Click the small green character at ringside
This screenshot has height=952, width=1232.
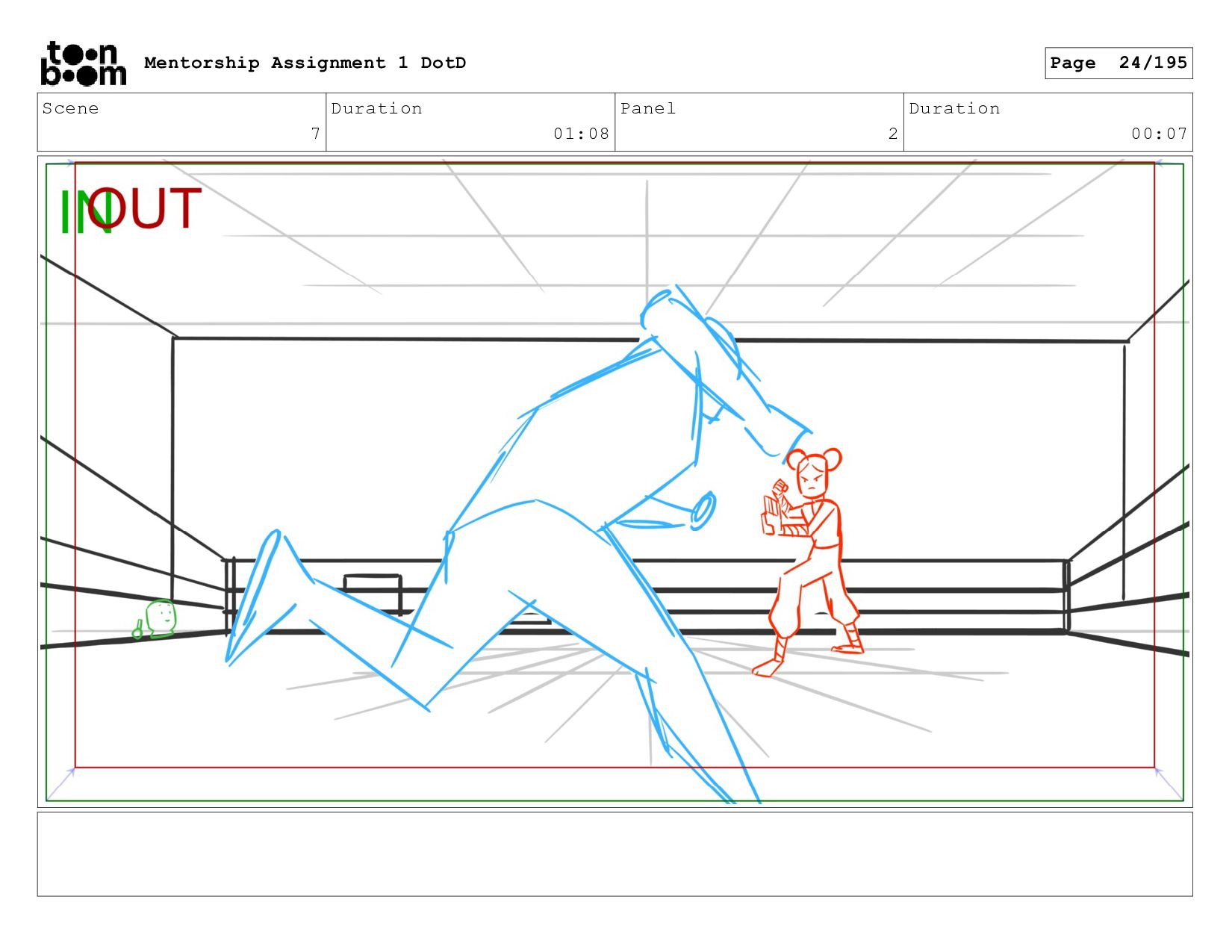(155, 620)
